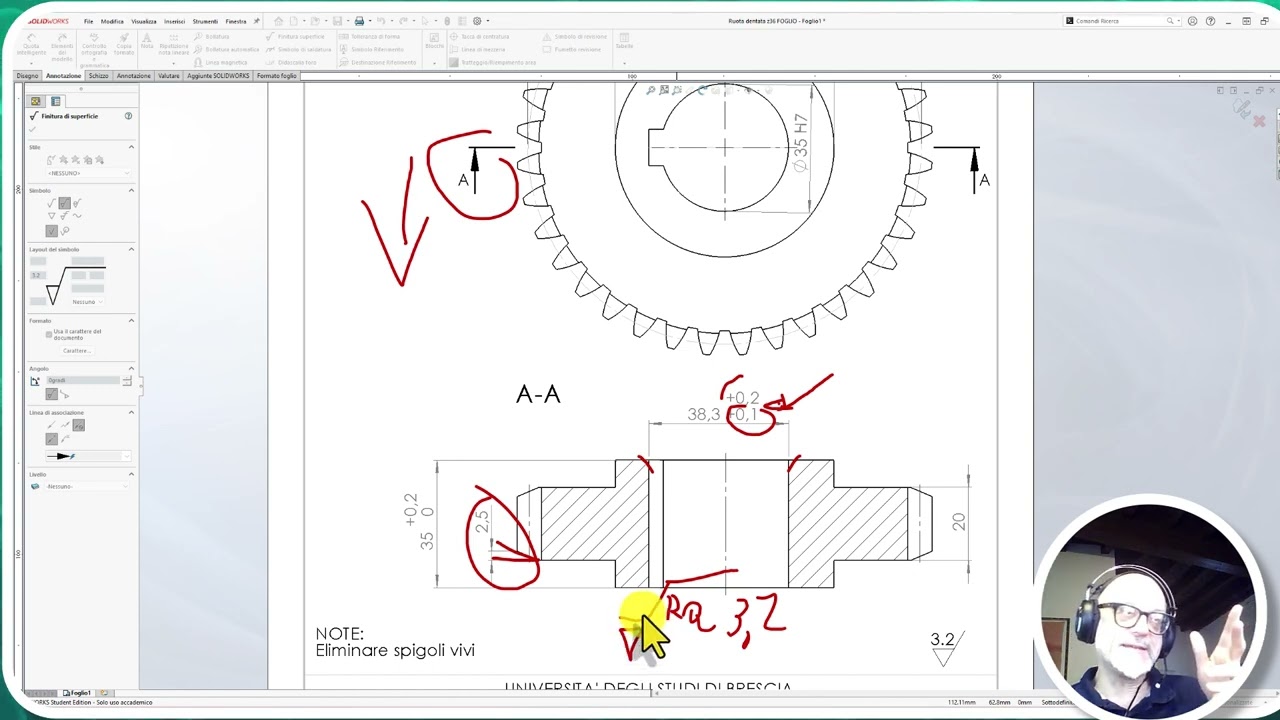Click Simbolo Riferimento tool
Screen dimensions: 1280x720
tap(372, 49)
